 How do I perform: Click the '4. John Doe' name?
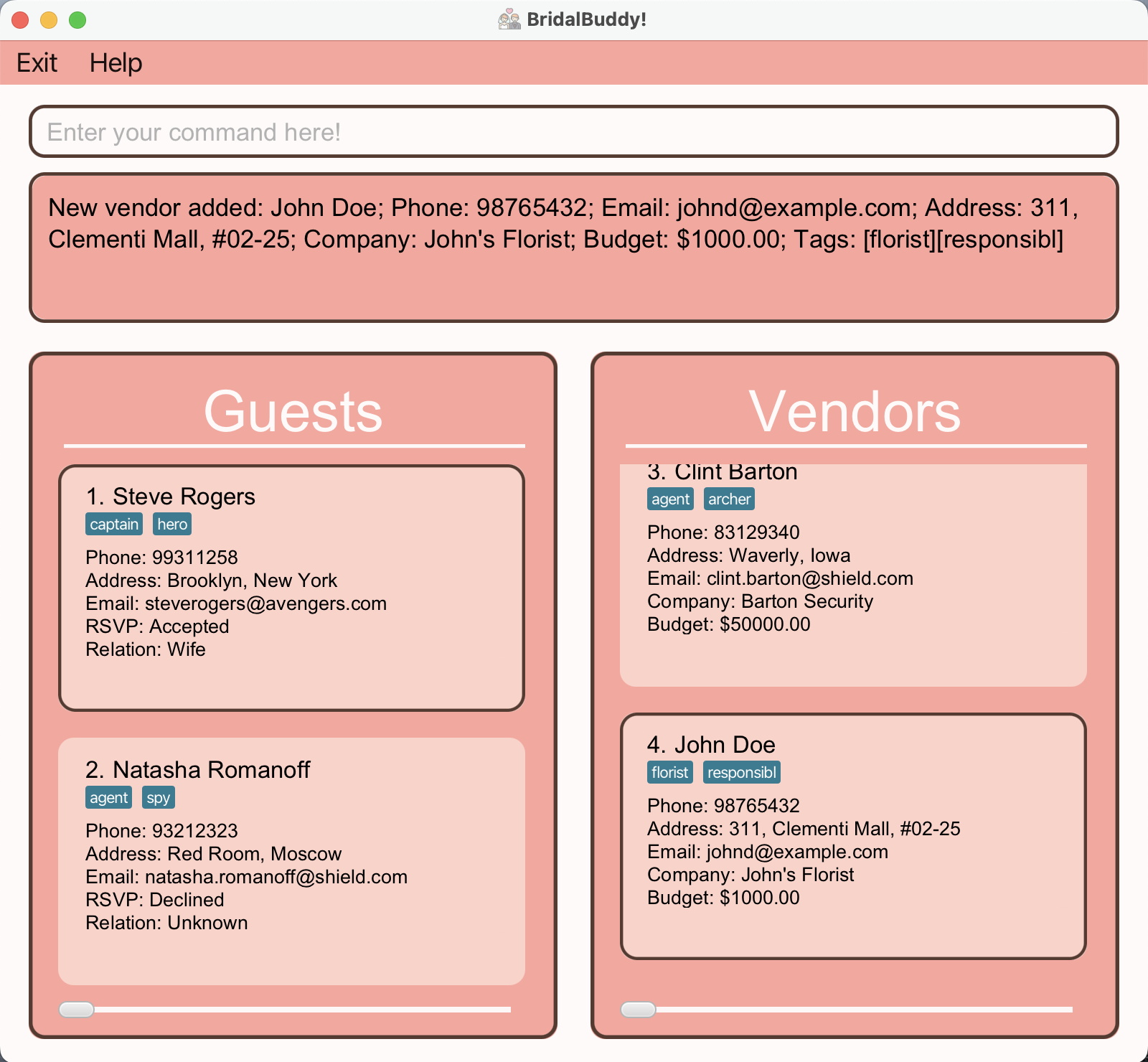coord(711,745)
